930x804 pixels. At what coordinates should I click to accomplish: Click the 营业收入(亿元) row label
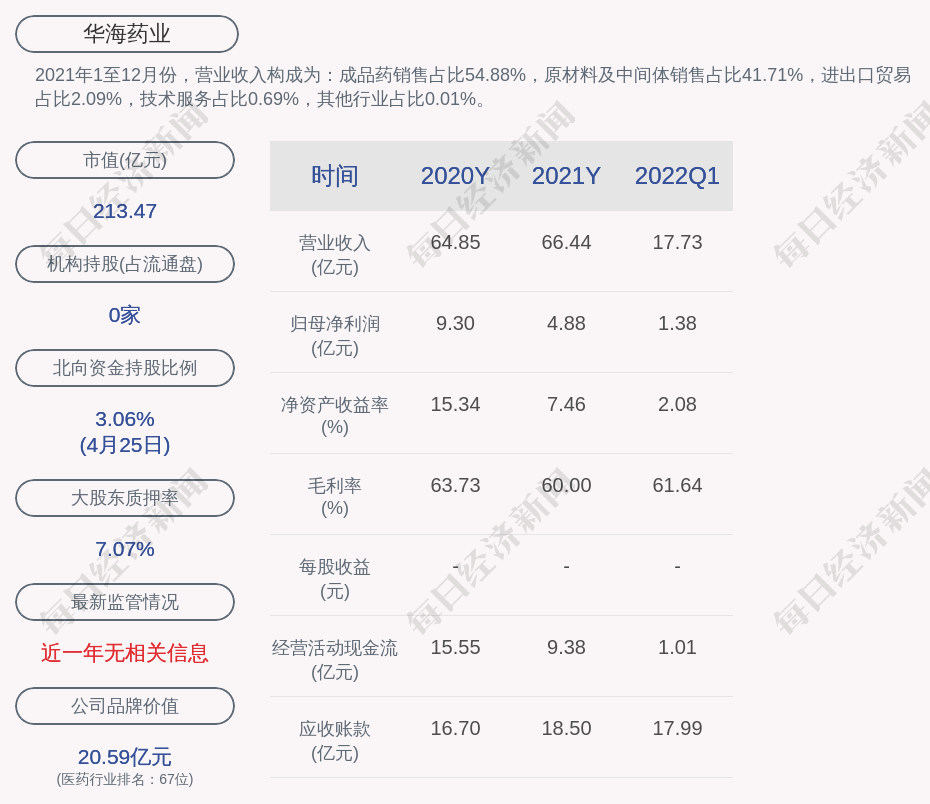coord(335,255)
